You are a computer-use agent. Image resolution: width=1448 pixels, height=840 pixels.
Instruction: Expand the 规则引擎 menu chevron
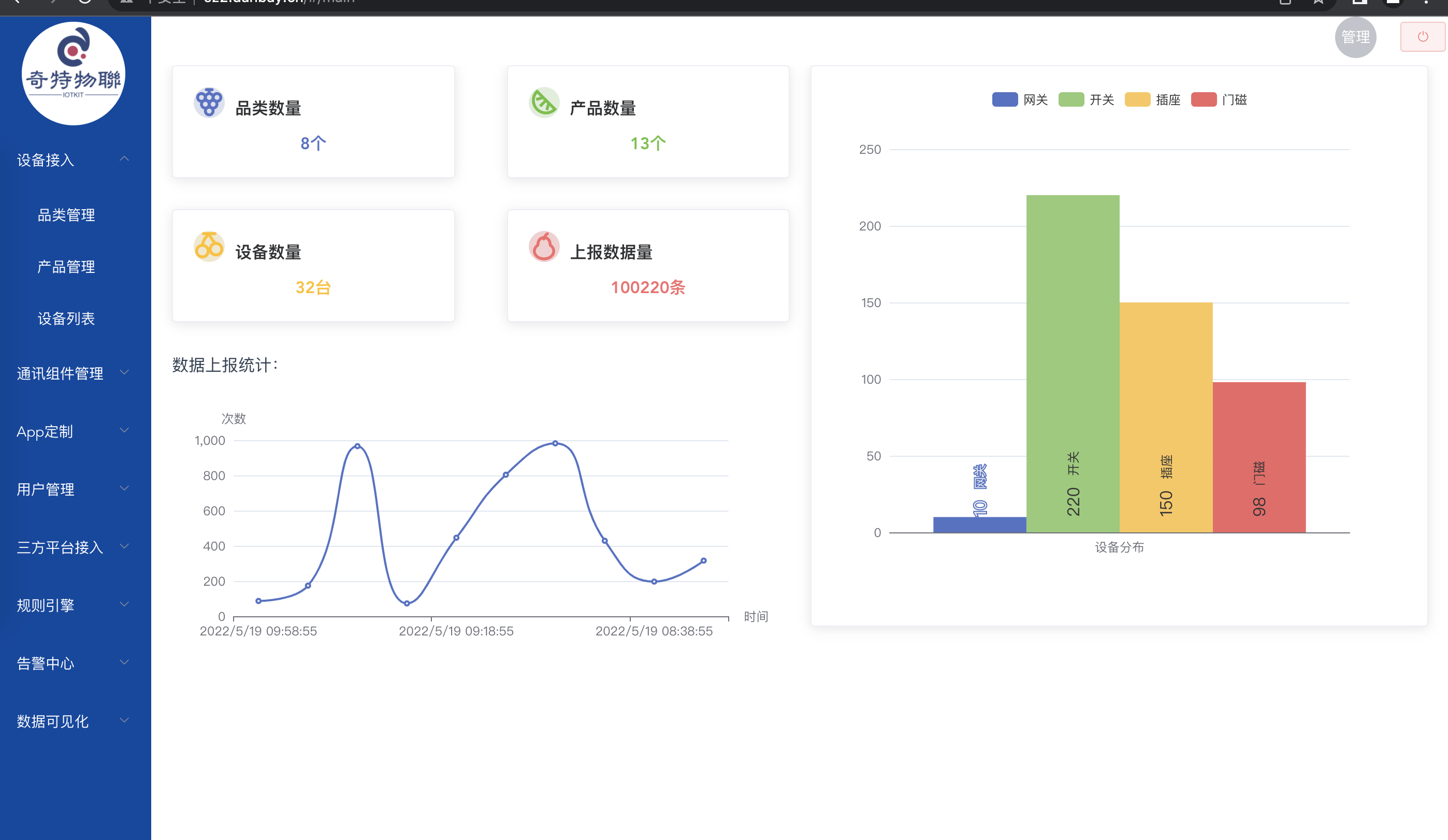[124, 604]
